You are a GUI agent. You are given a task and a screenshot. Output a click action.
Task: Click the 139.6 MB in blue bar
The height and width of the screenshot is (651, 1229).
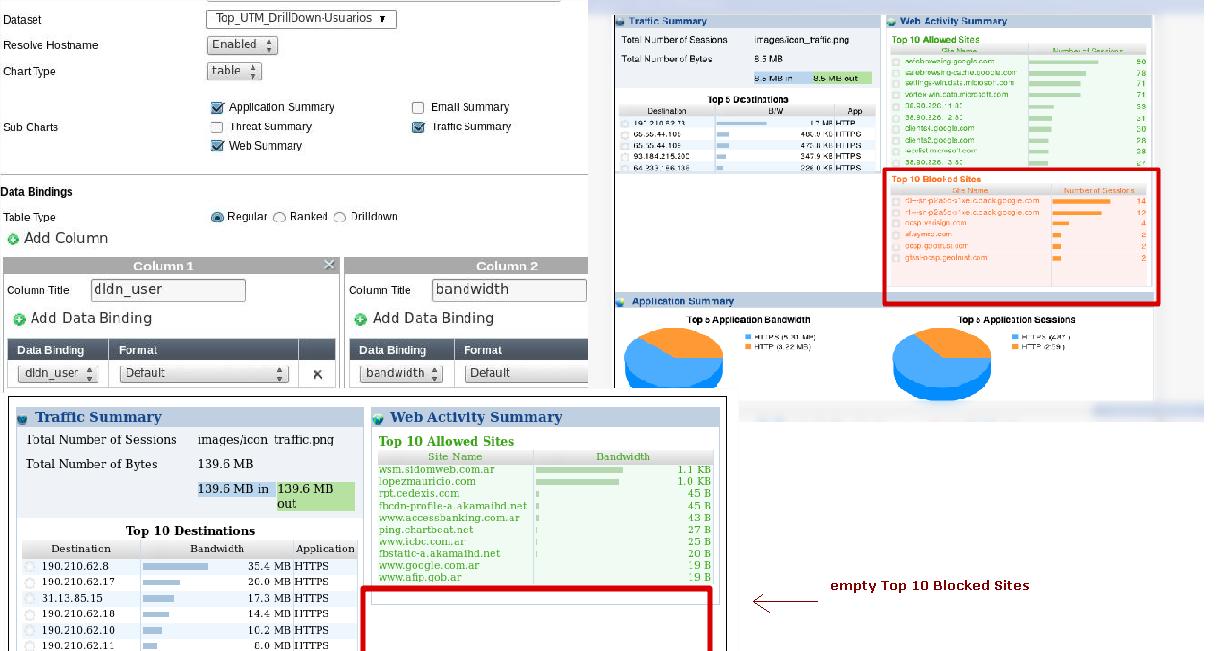click(x=236, y=489)
